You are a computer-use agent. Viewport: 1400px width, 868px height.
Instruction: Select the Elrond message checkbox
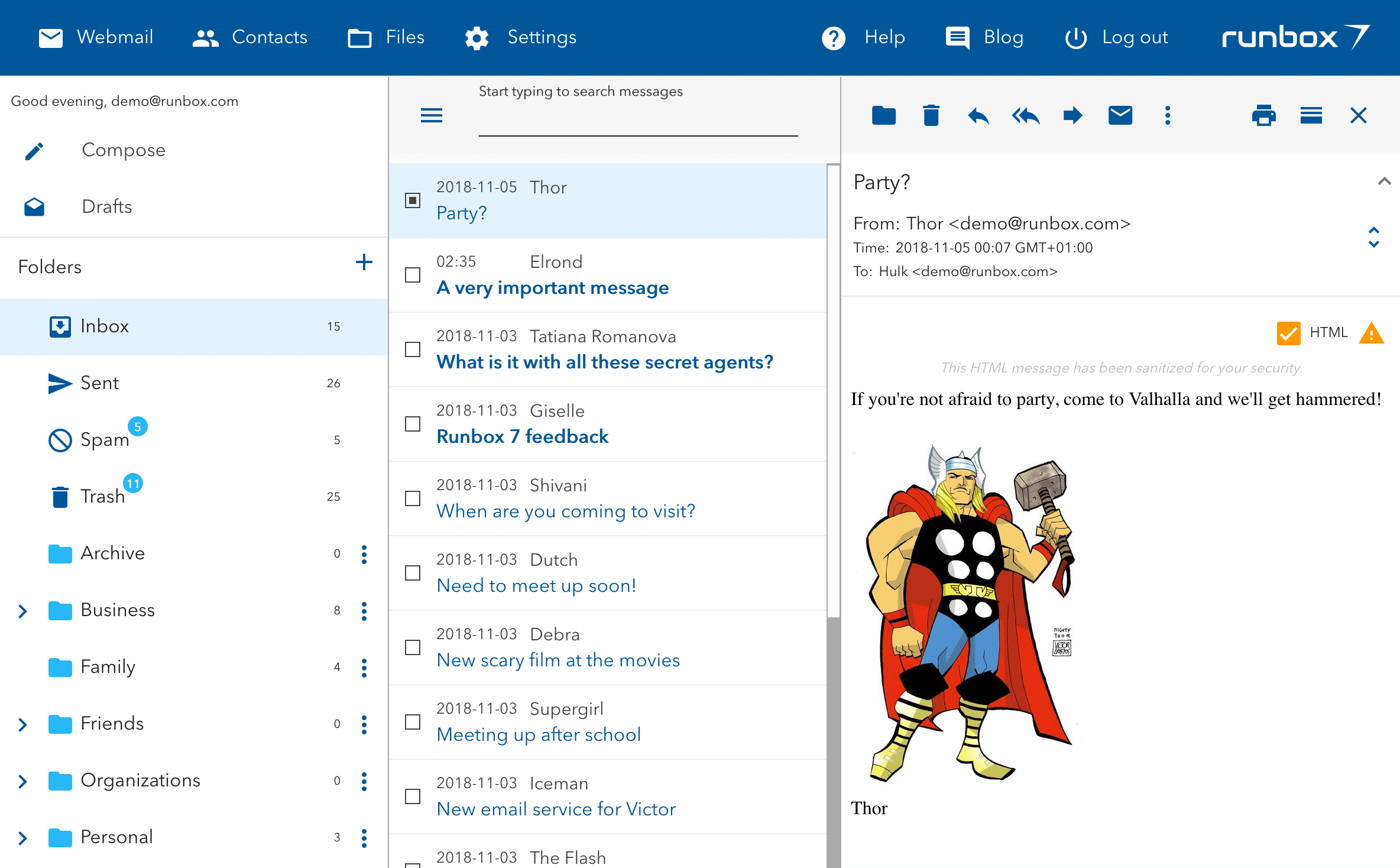[x=413, y=275]
